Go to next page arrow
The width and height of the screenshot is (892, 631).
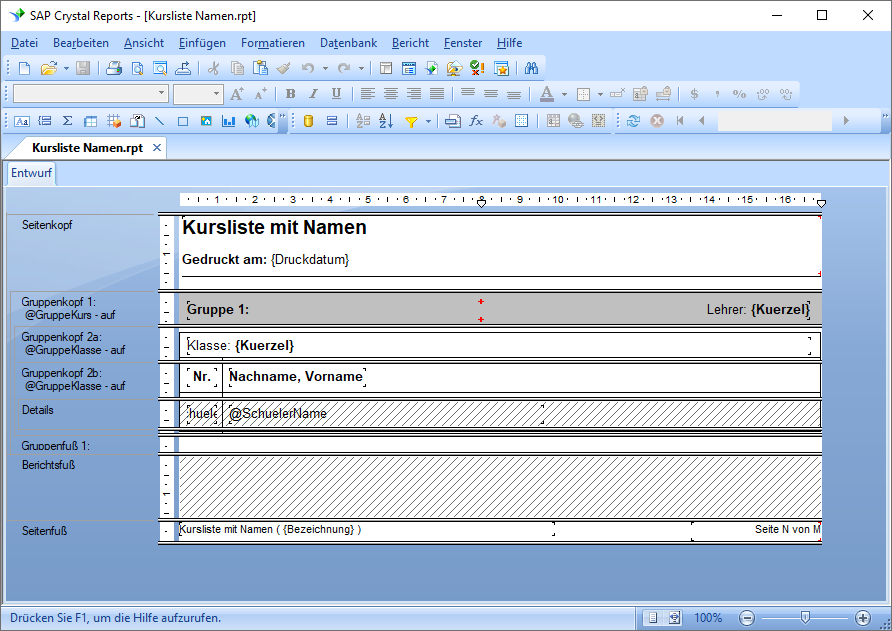[846, 121]
